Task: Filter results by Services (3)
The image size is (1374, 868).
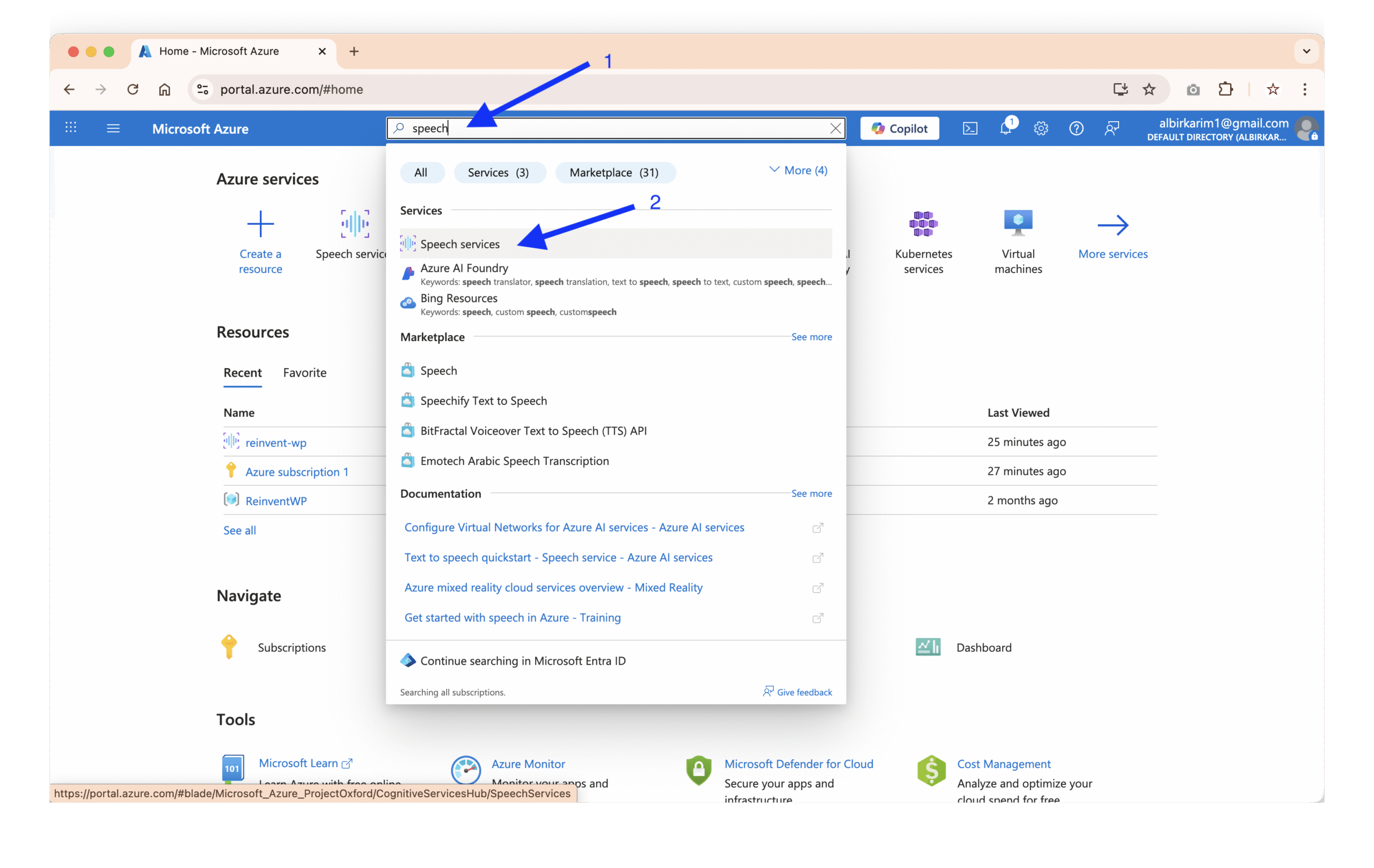Action: click(498, 173)
